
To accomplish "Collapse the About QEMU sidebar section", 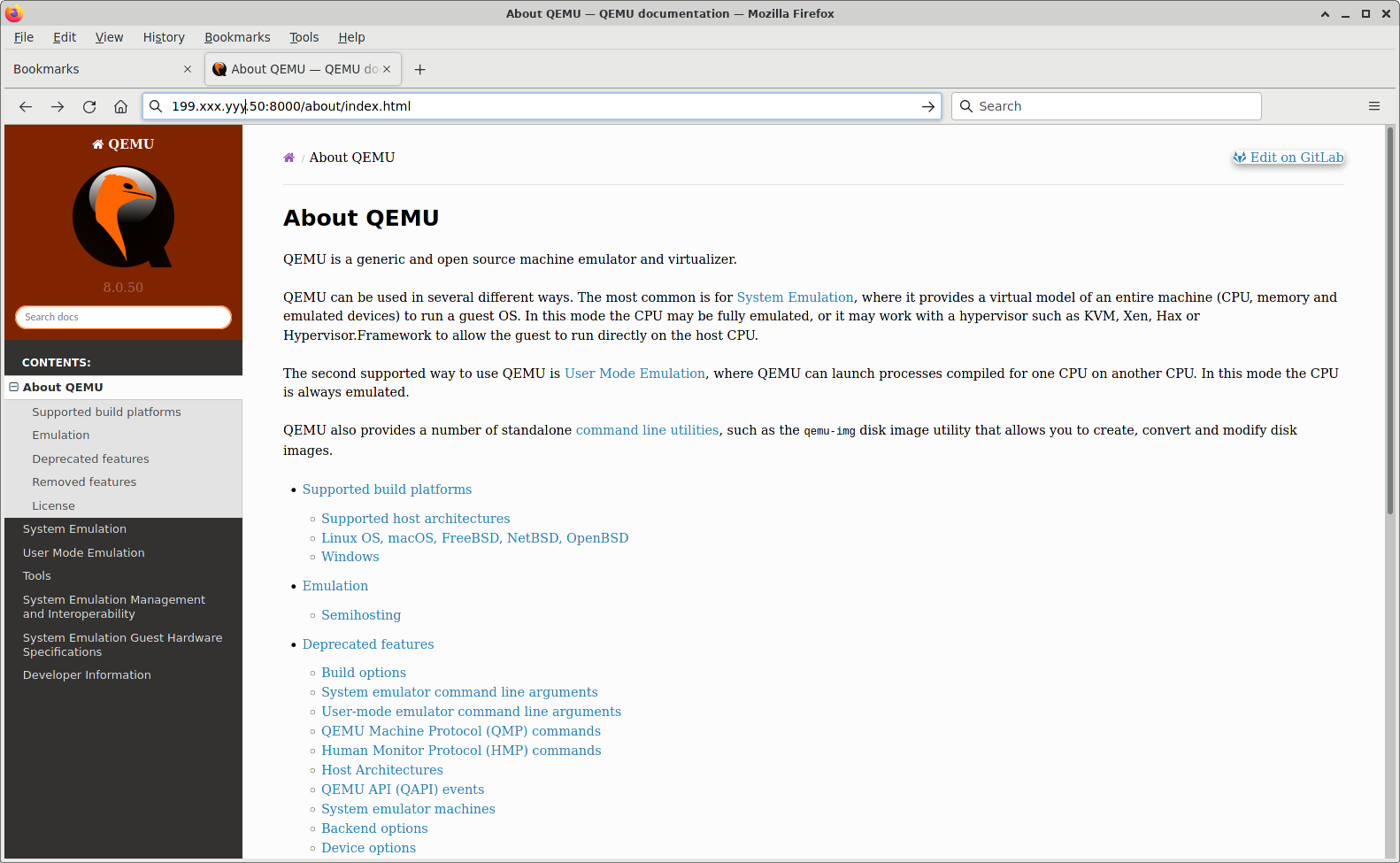I will [14, 387].
